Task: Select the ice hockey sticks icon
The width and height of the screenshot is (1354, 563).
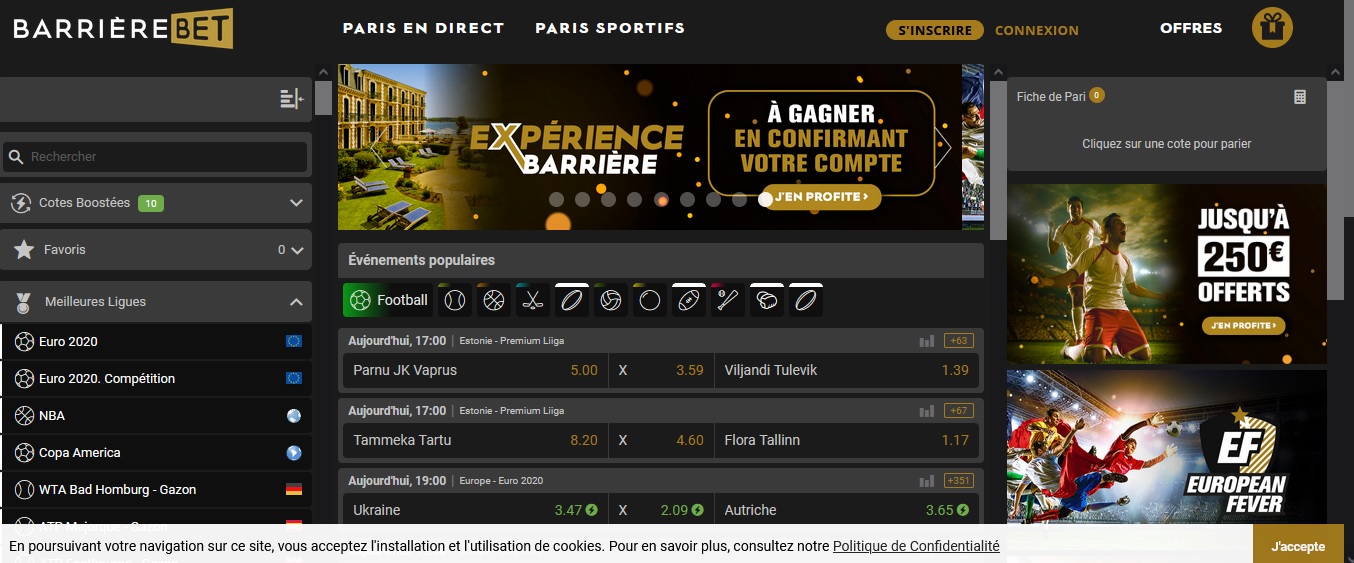Action: click(x=533, y=300)
